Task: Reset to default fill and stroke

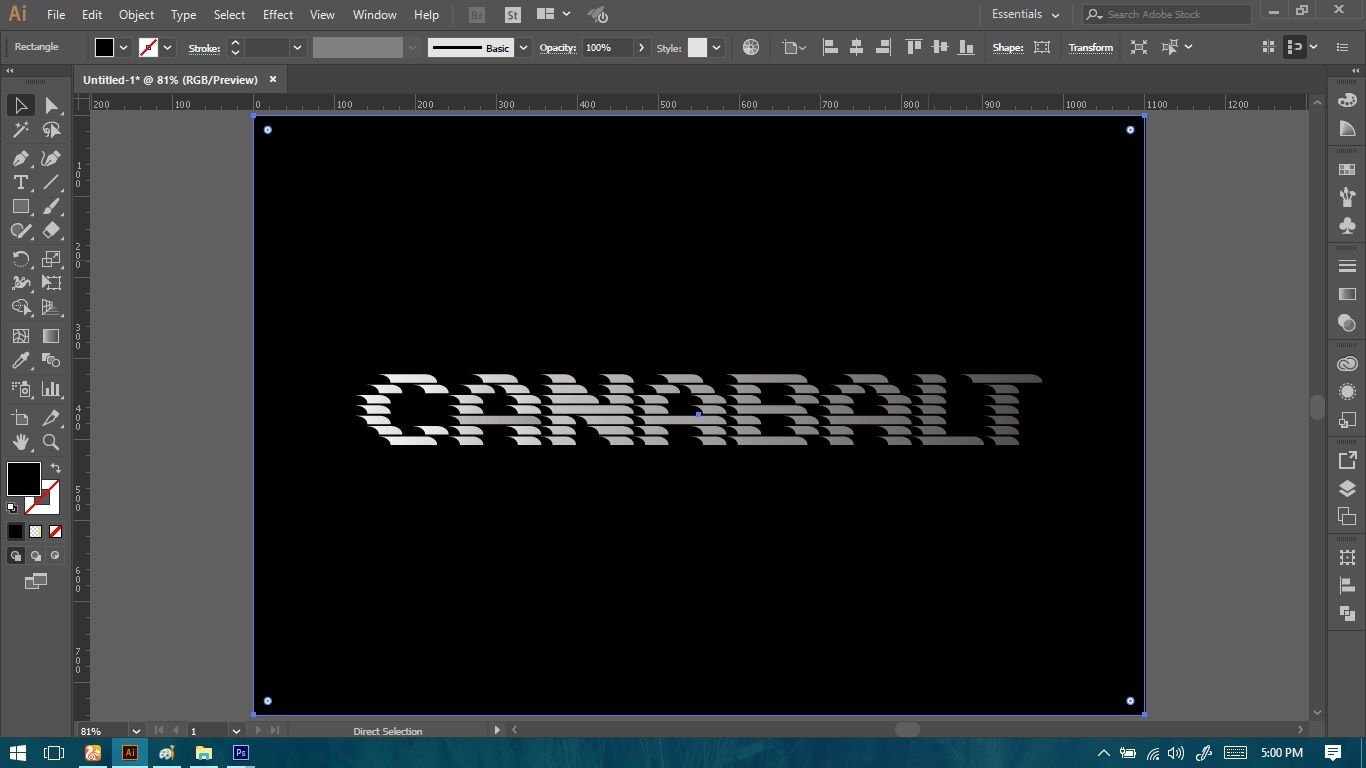Action: 12,508
